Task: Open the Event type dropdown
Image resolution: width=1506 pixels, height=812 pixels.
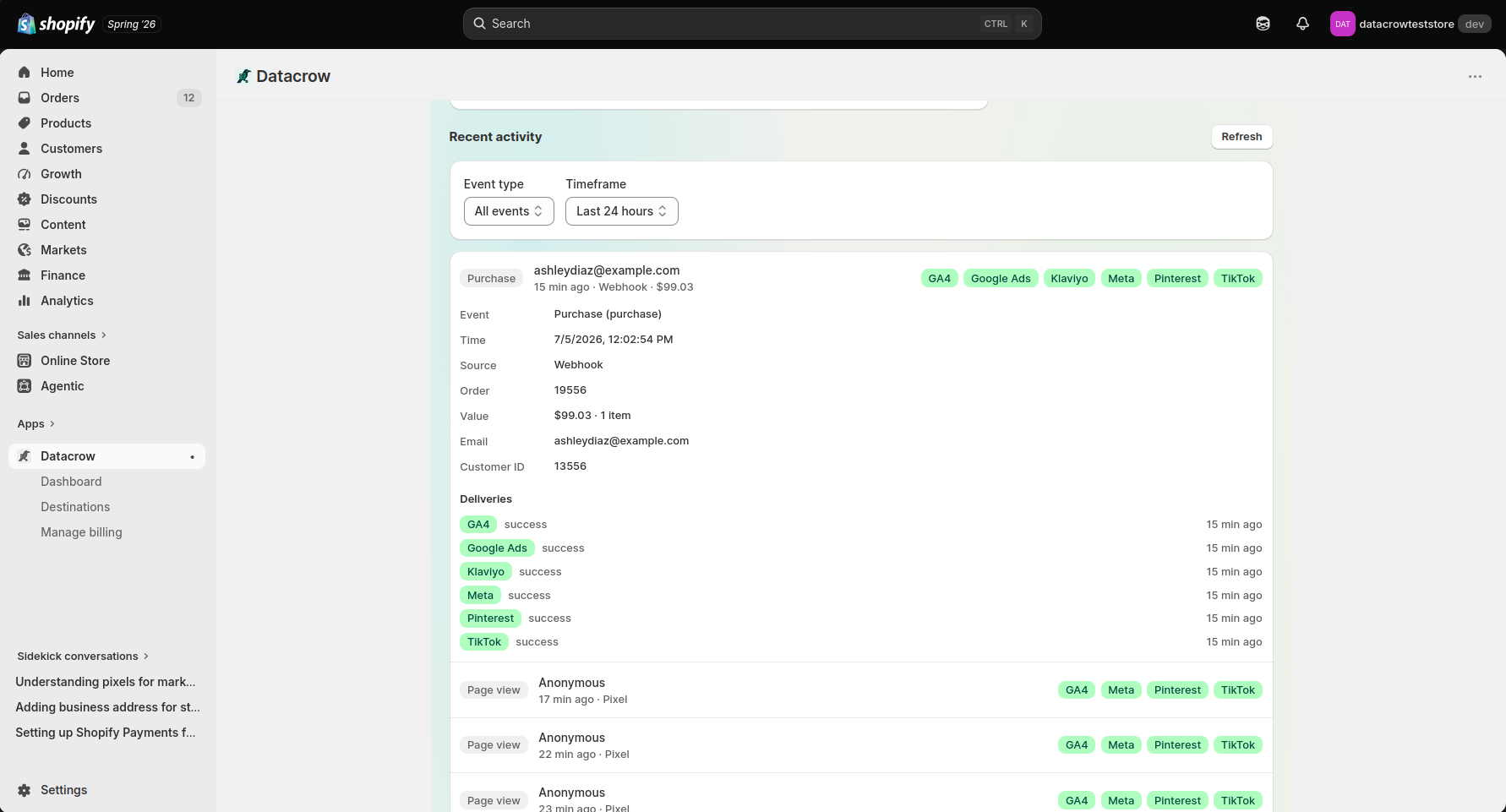Action: [x=509, y=211]
